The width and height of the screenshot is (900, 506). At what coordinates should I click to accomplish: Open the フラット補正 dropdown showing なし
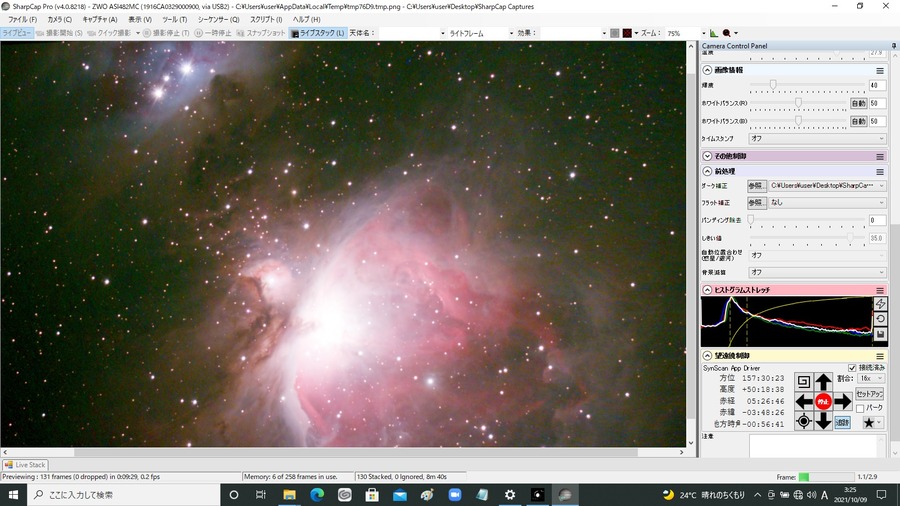pyautogui.click(x=827, y=203)
